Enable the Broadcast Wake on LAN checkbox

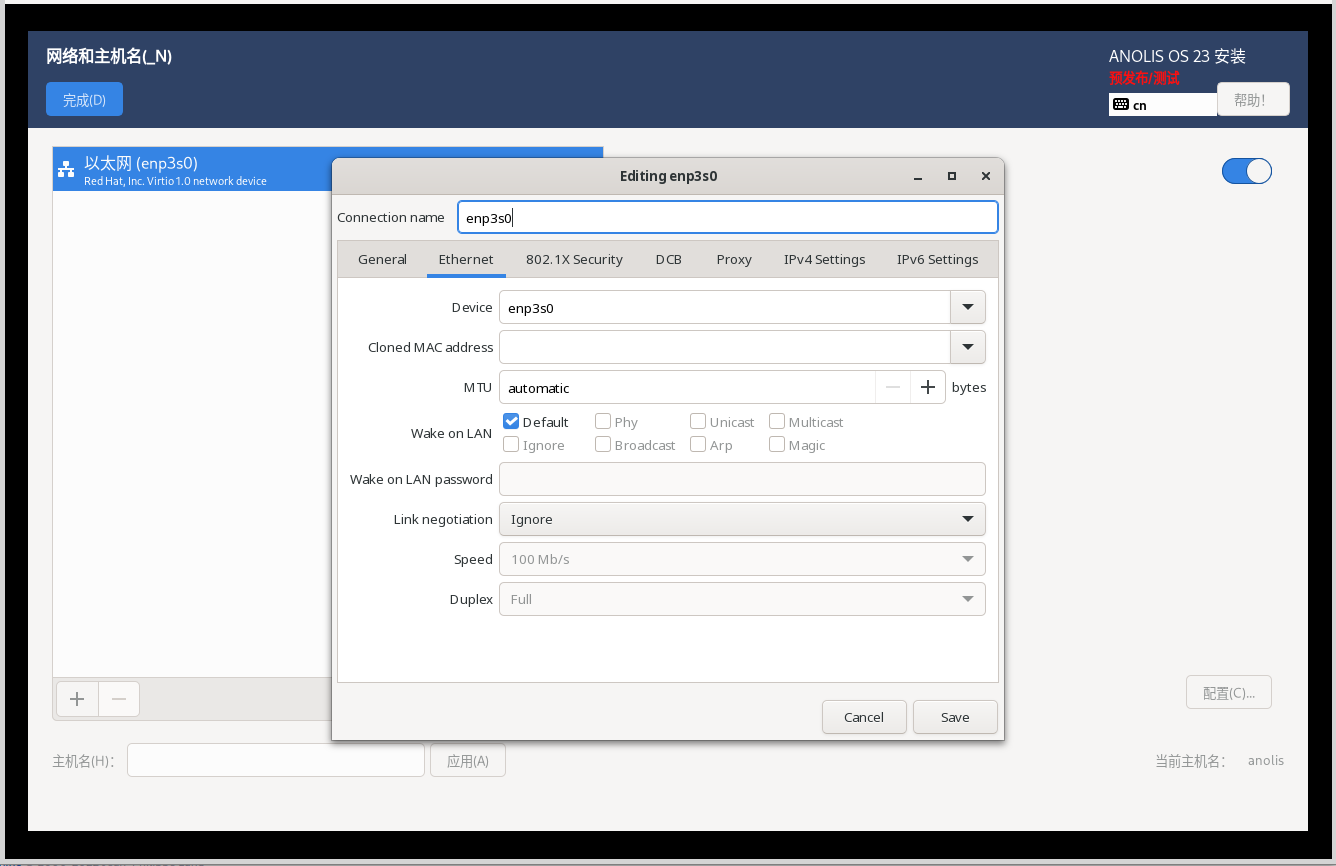click(x=603, y=445)
